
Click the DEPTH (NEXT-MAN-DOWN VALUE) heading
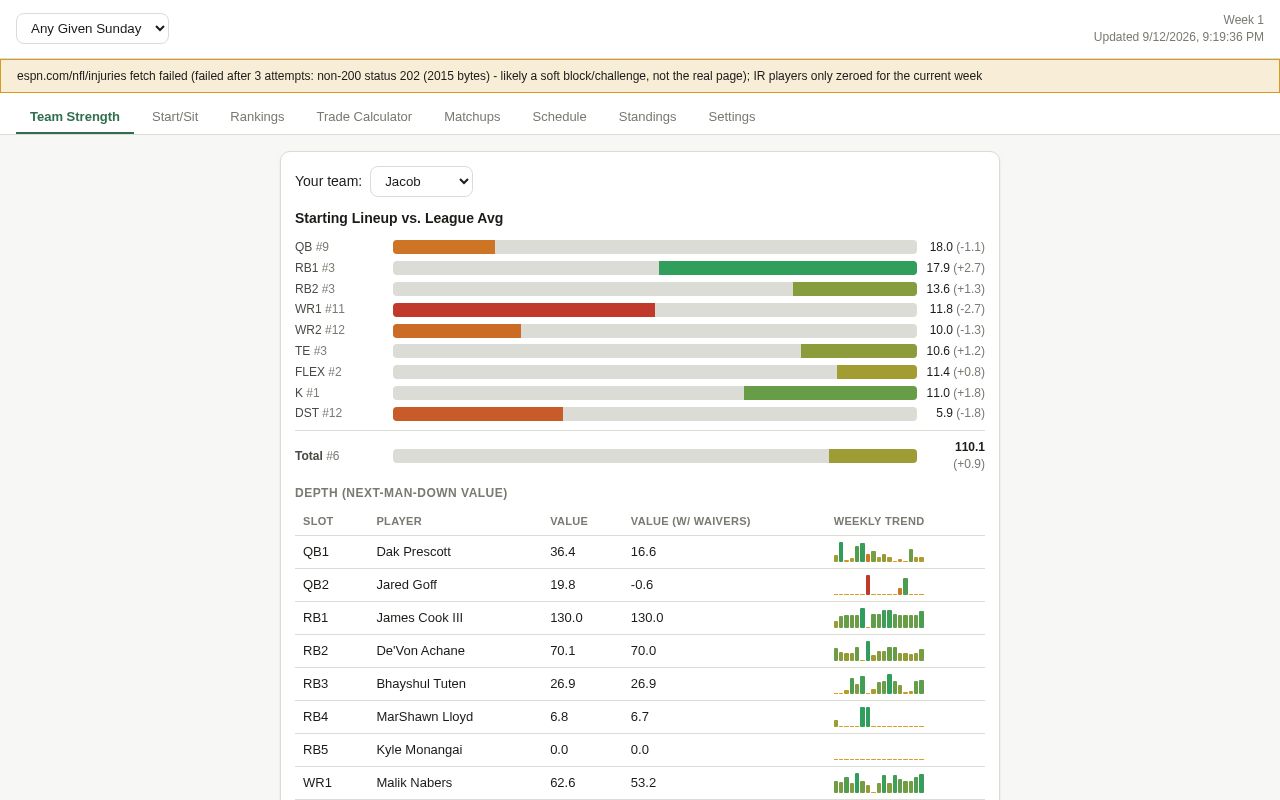pos(401,493)
